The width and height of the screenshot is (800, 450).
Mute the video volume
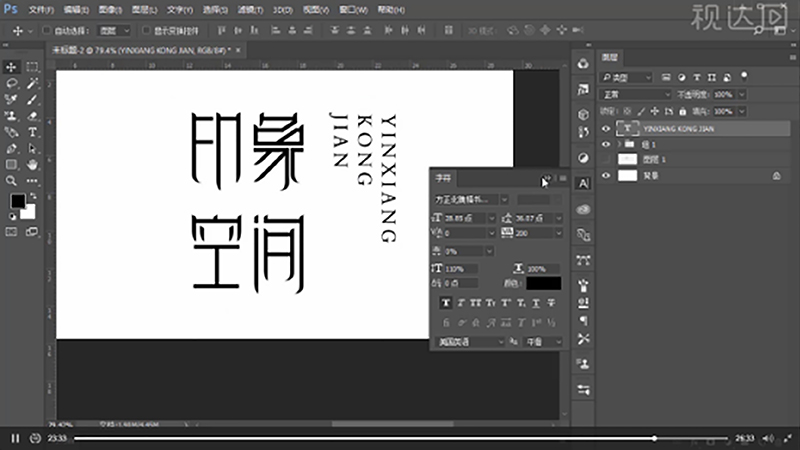[x=768, y=438]
